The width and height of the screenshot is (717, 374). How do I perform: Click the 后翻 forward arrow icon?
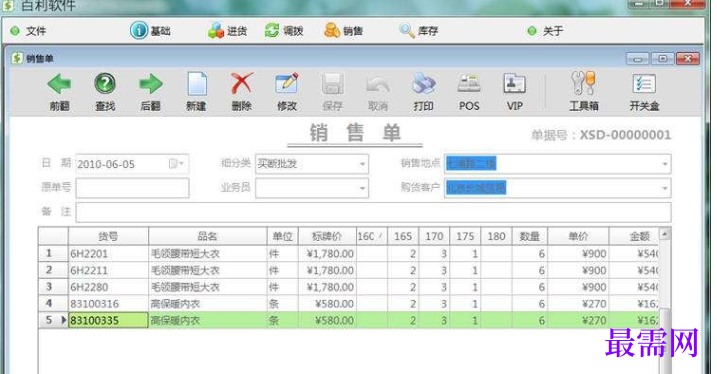click(x=150, y=85)
